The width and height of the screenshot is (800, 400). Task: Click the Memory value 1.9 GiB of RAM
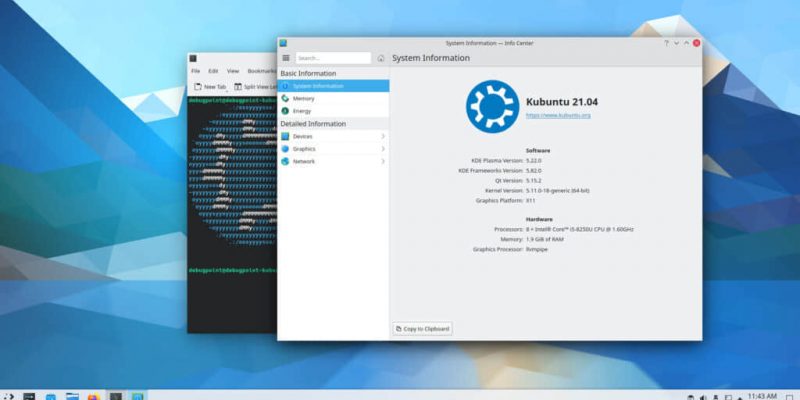544,239
